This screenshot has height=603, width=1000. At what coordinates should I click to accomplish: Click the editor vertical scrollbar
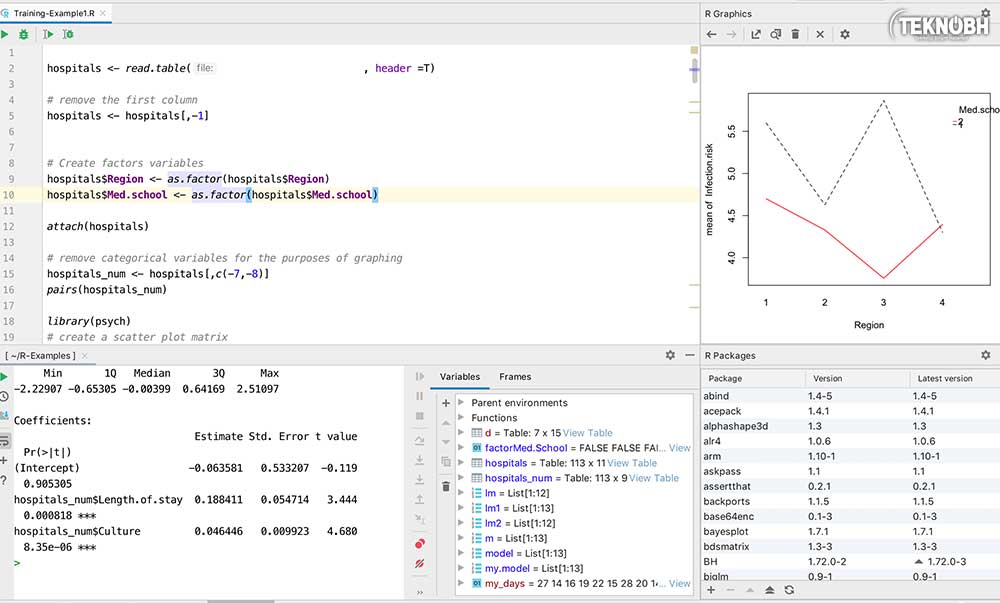click(x=695, y=72)
